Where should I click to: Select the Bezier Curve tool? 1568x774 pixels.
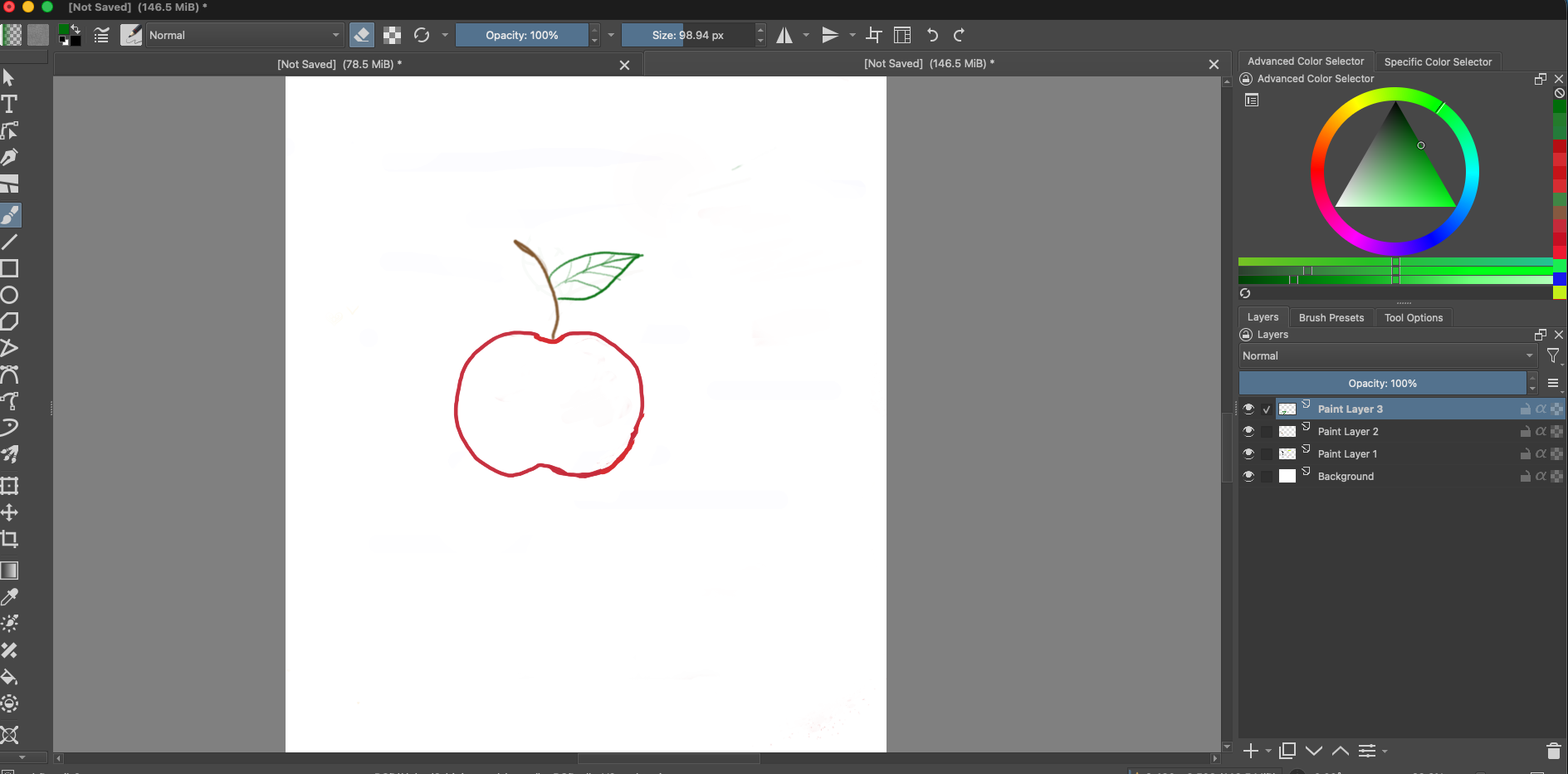[9, 375]
